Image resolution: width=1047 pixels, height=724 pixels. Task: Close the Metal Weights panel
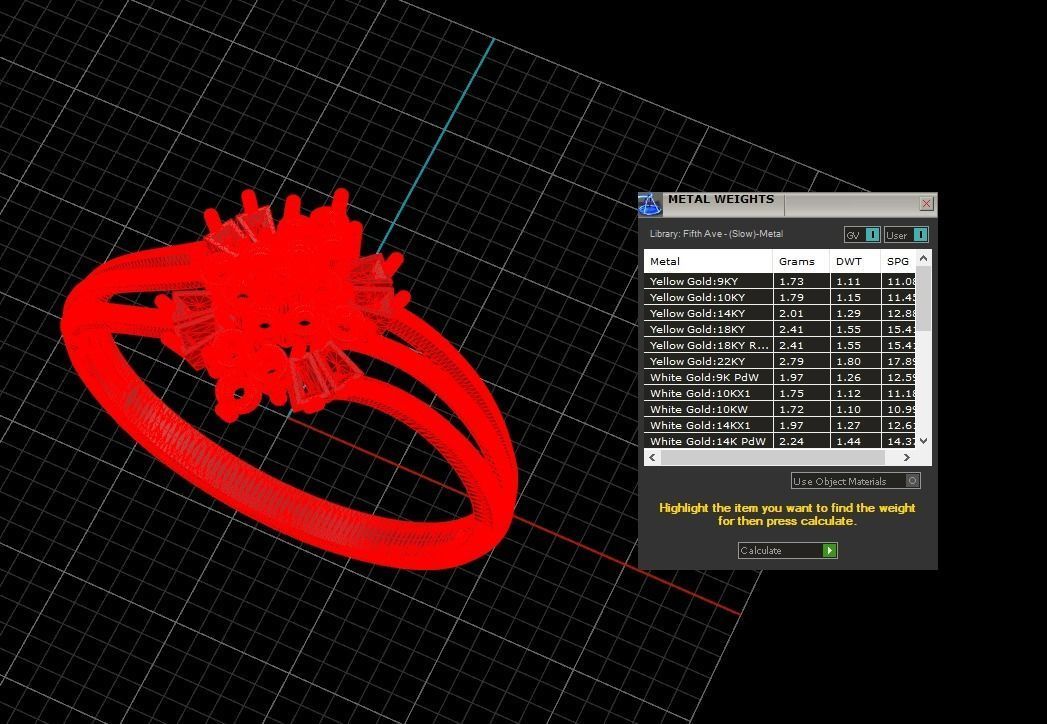pos(926,204)
